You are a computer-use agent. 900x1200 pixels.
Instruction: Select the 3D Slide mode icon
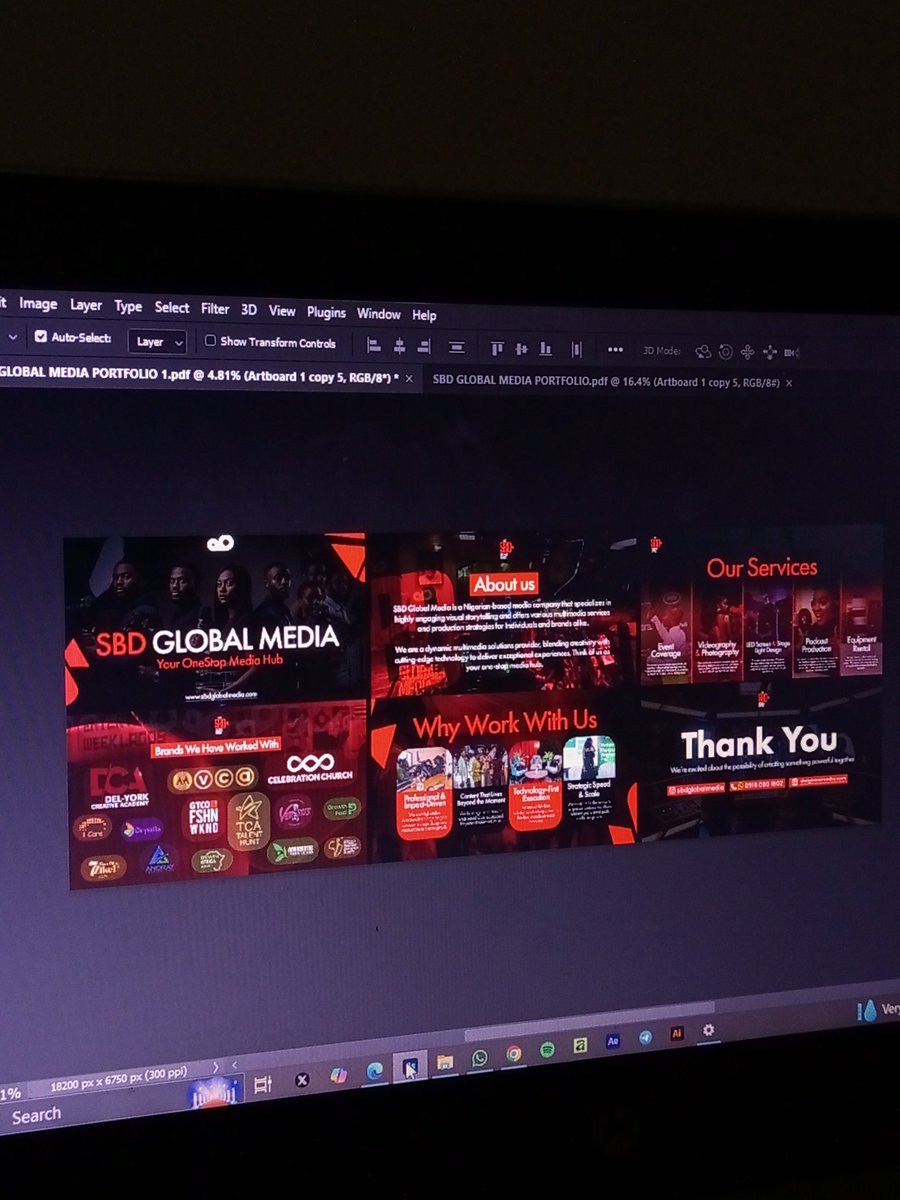click(x=769, y=352)
